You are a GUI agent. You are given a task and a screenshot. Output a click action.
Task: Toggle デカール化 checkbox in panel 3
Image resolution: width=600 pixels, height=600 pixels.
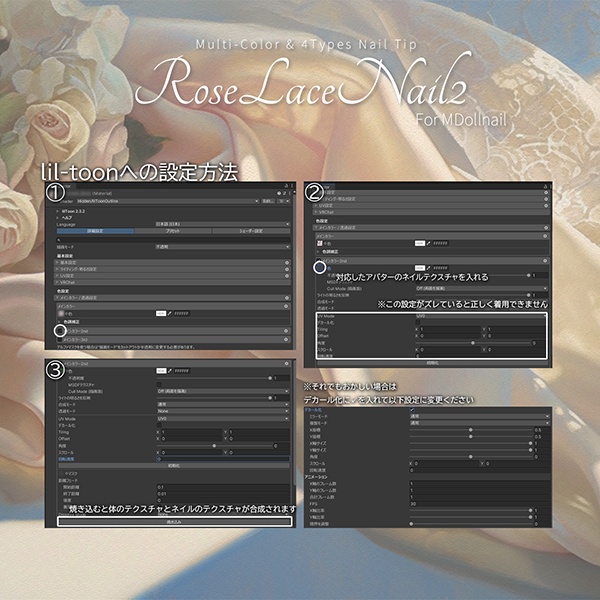tap(159, 425)
